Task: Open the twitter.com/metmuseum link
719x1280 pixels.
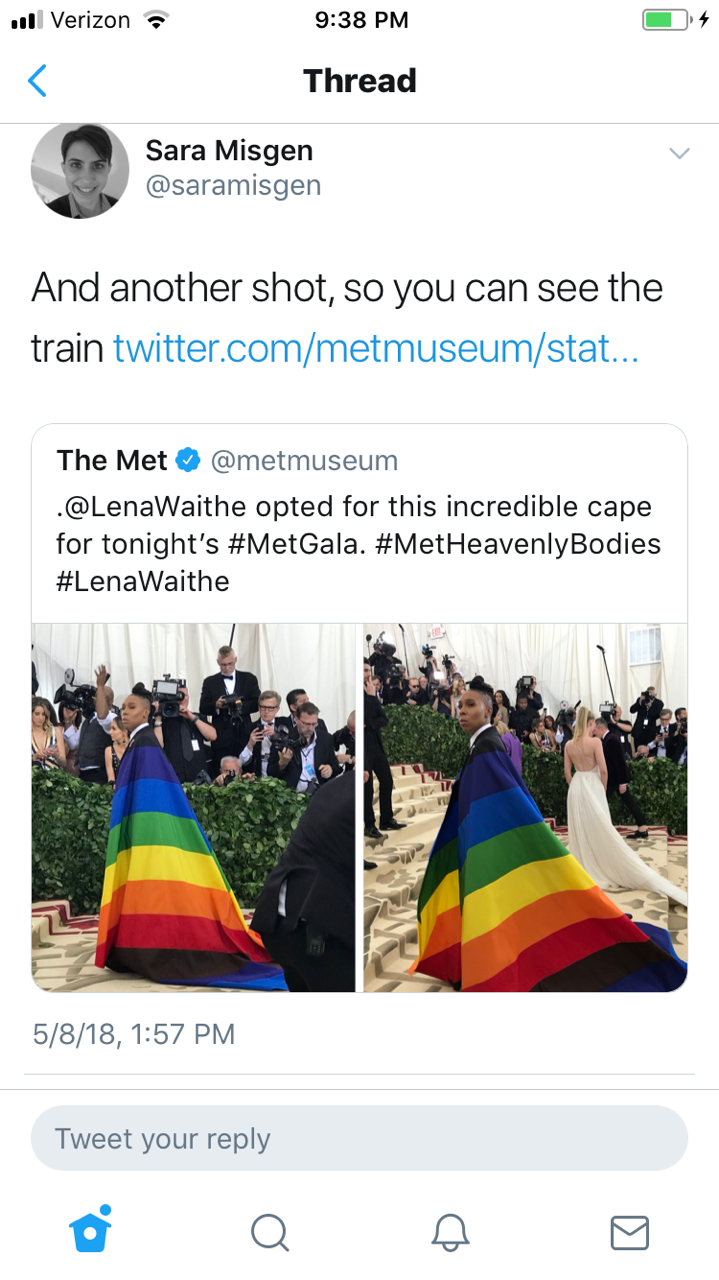Action: pyautogui.click(x=374, y=348)
